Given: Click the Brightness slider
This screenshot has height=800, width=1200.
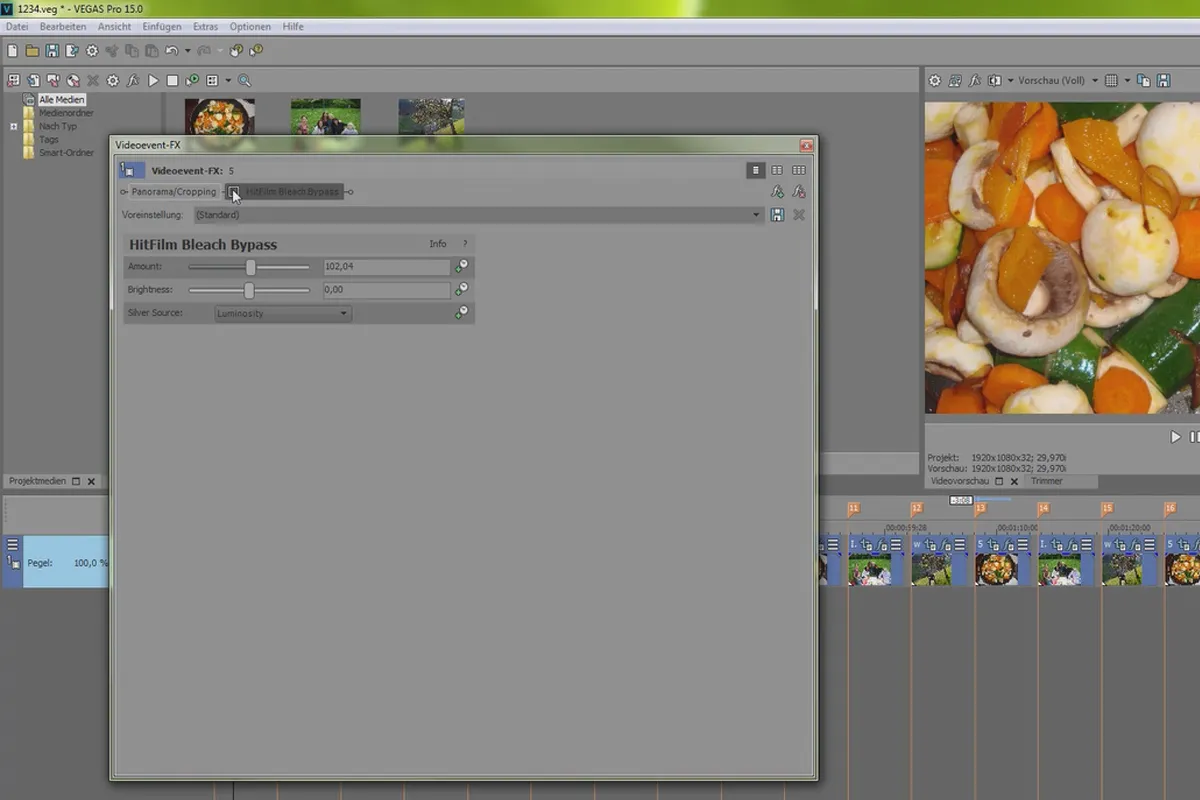Looking at the screenshot, I should tap(249, 290).
